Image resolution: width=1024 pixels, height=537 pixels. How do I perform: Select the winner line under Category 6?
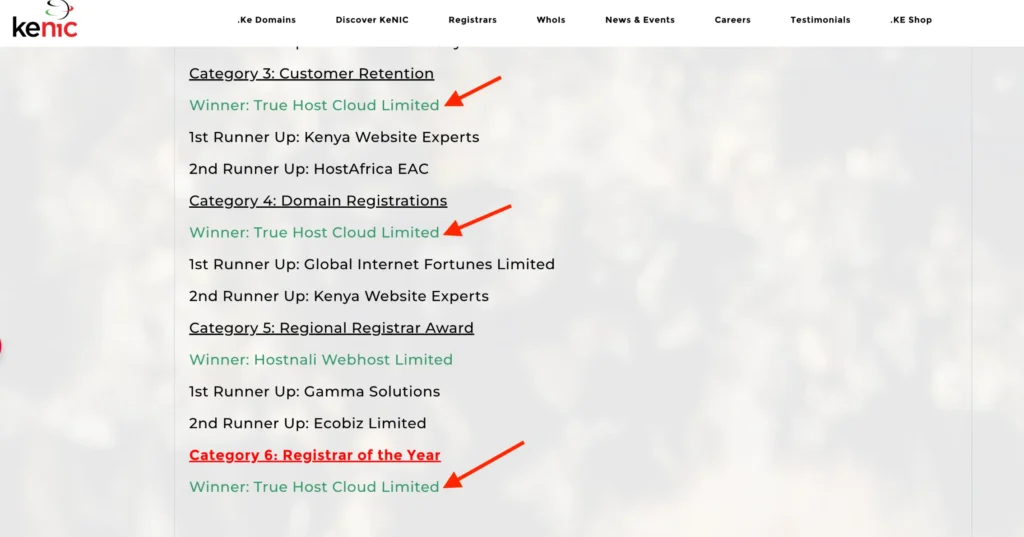pos(314,487)
